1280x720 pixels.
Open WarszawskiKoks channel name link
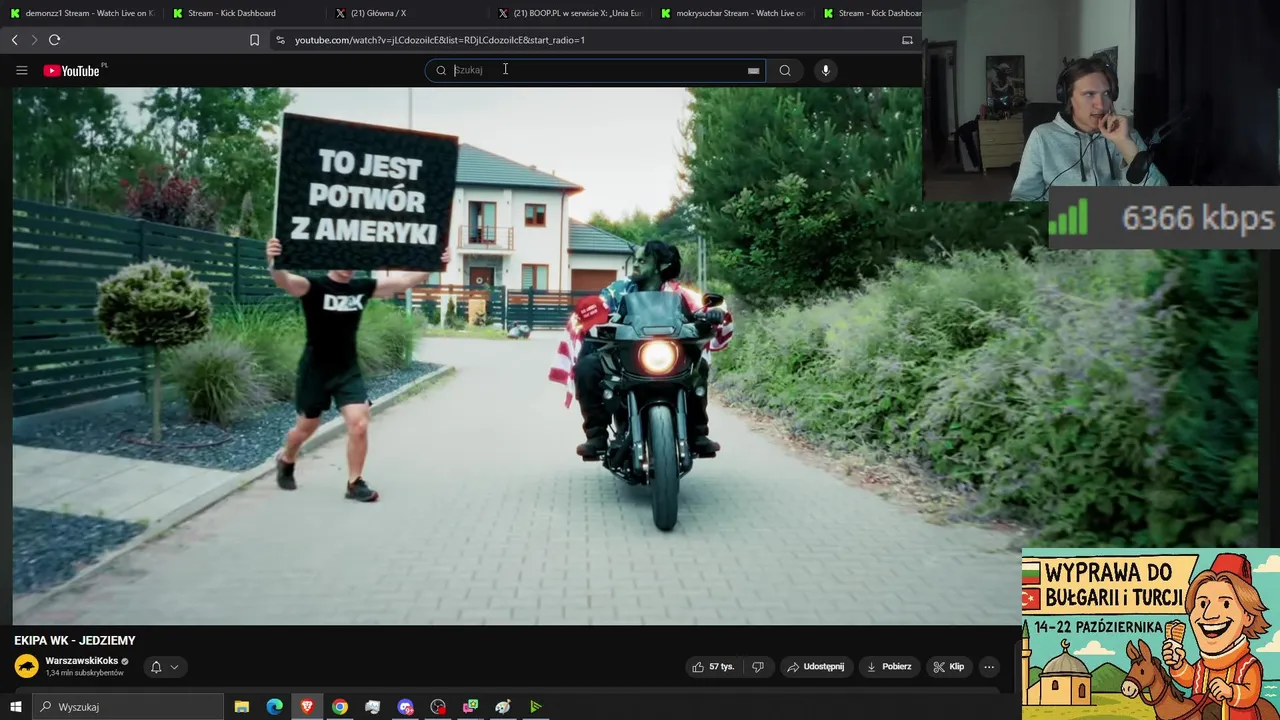82,661
